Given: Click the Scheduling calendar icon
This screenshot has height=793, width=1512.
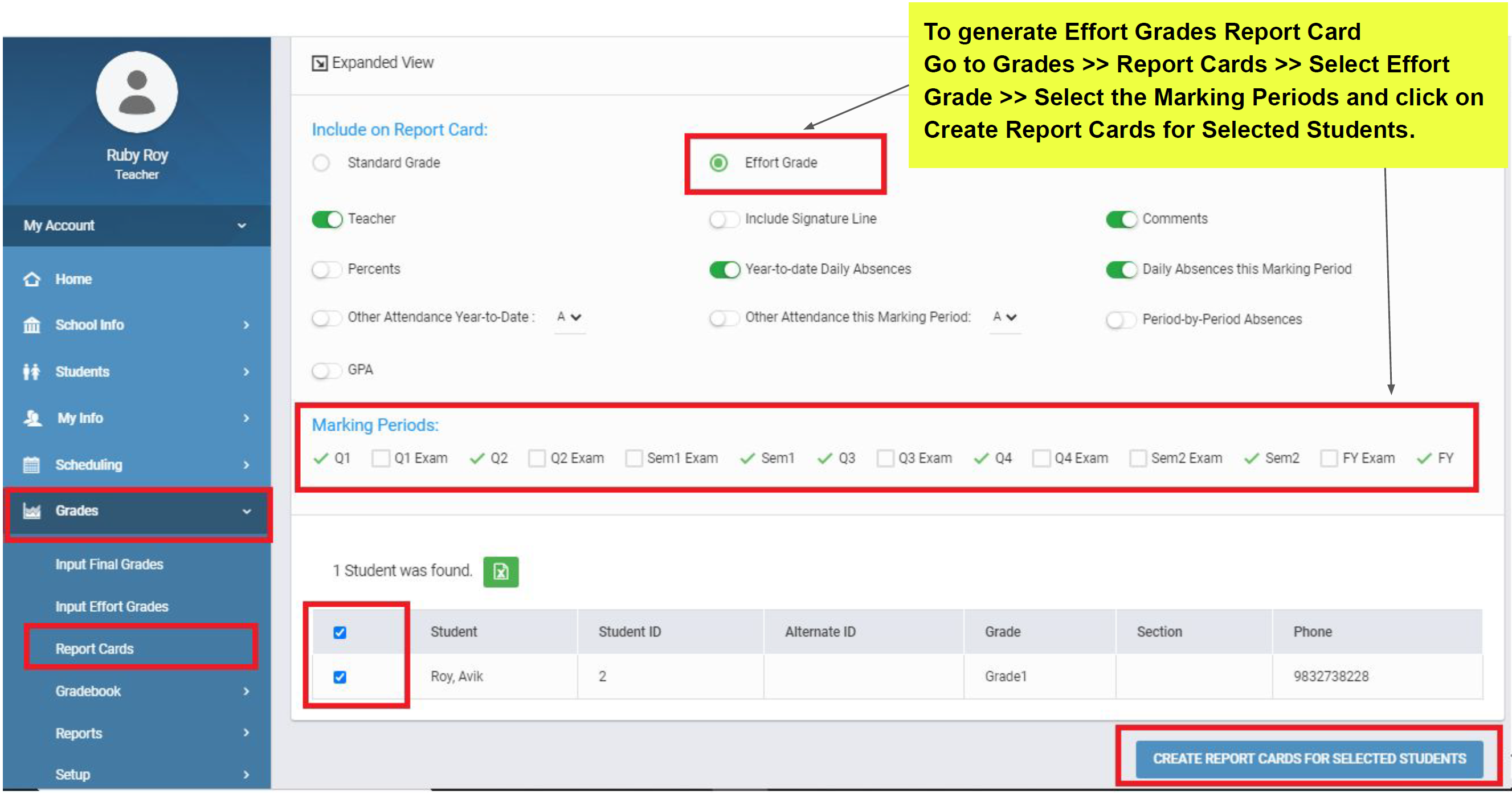Looking at the screenshot, I should pyautogui.click(x=32, y=465).
